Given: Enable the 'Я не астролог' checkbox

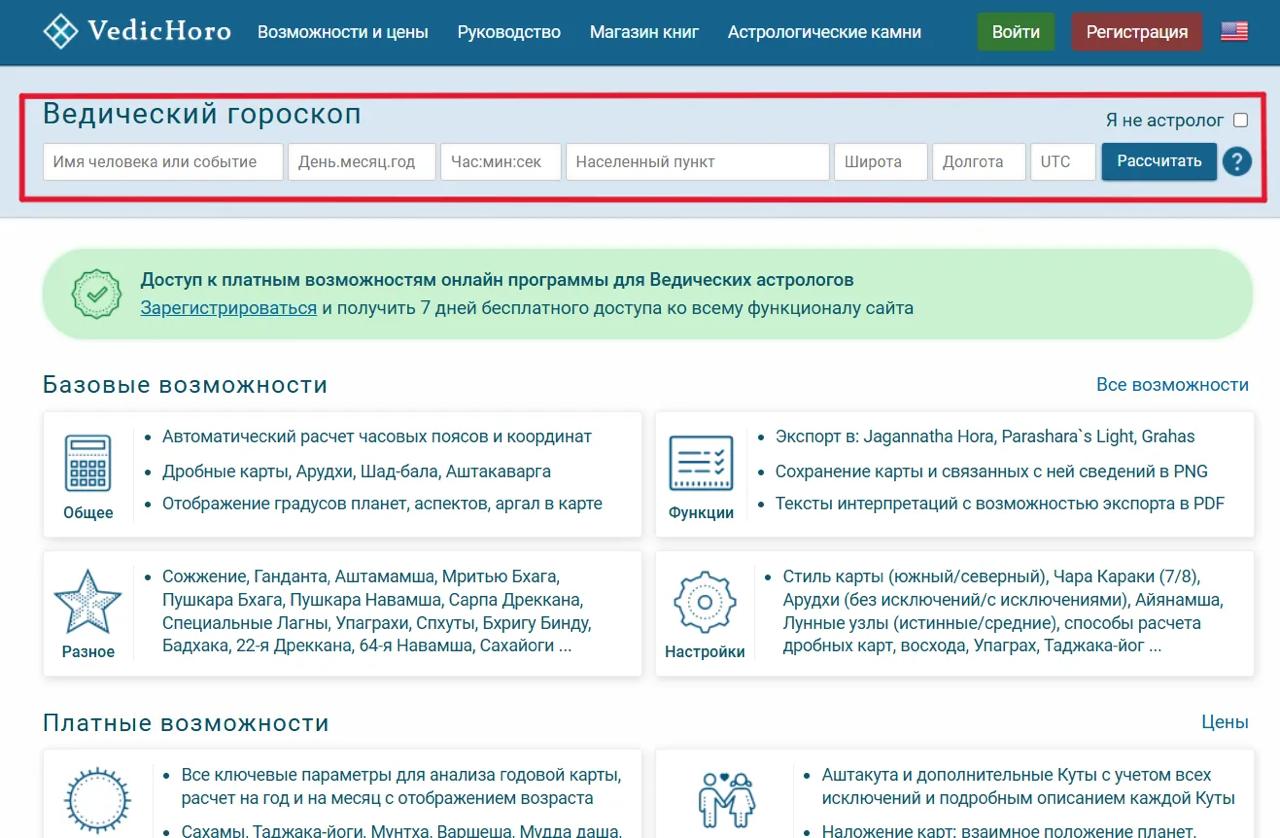Looking at the screenshot, I should tap(1240, 120).
